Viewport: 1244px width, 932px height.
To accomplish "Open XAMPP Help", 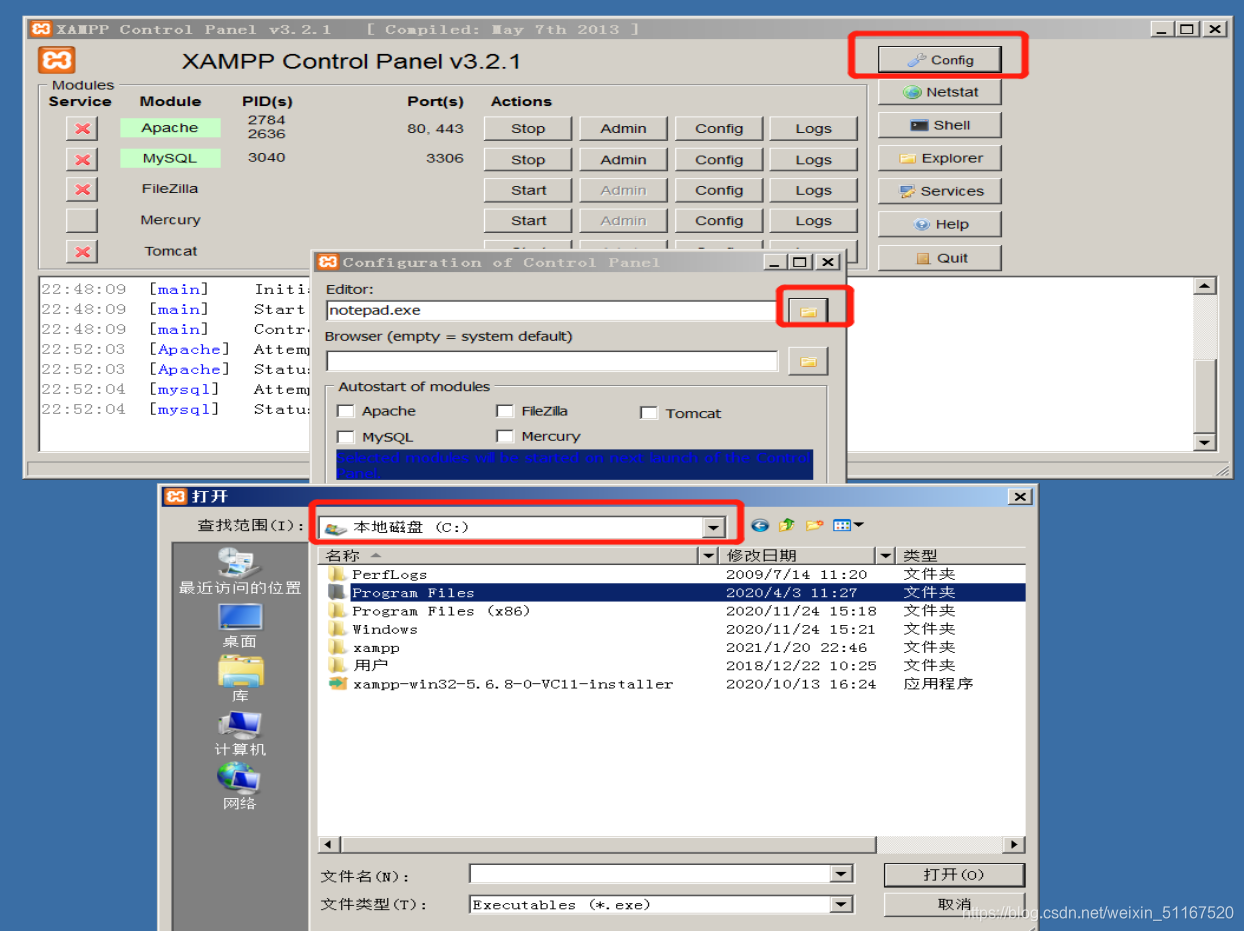I will pyautogui.click(x=939, y=224).
